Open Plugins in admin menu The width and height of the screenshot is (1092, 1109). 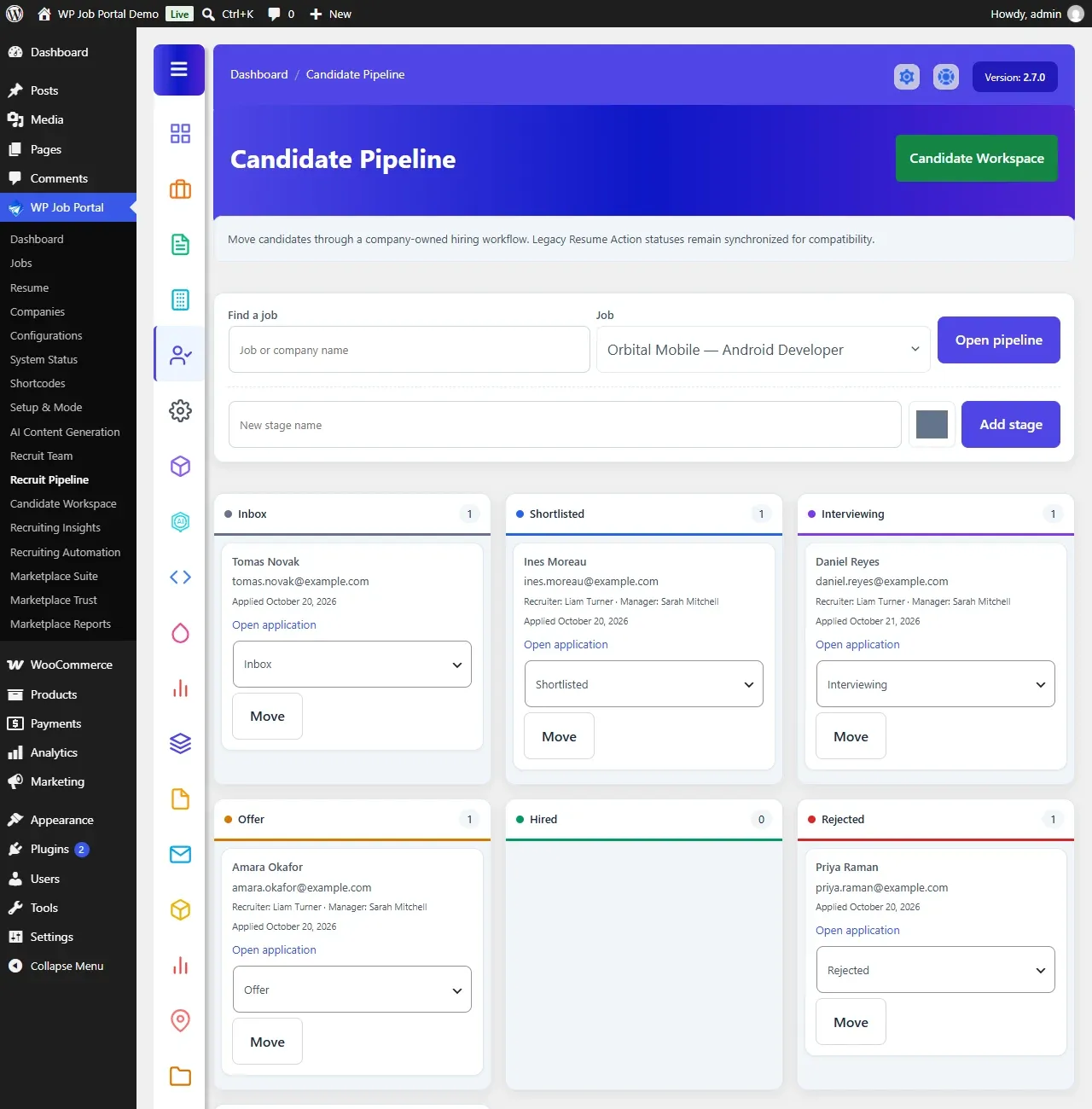pos(68,849)
